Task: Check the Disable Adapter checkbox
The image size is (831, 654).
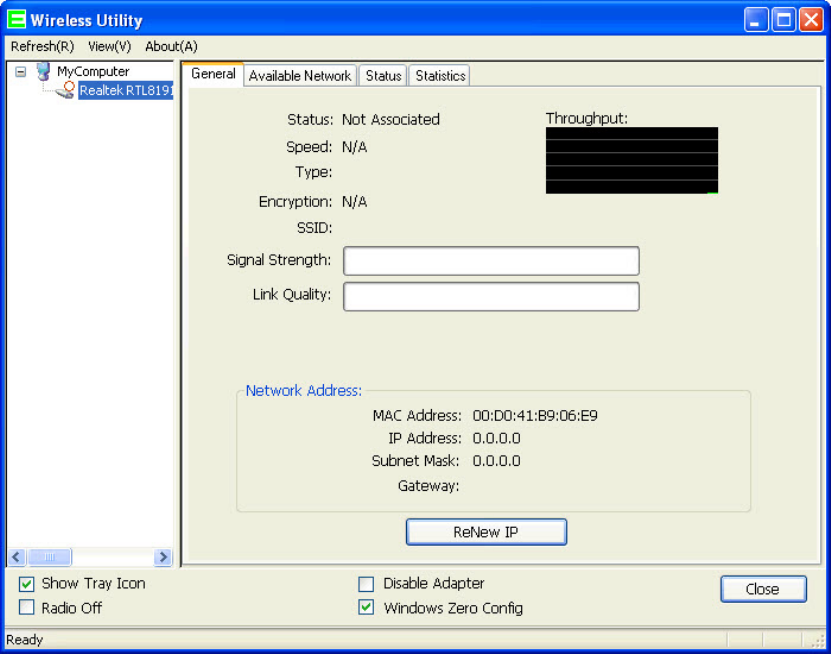Action: pyautogui.click(x=366, y=584)
